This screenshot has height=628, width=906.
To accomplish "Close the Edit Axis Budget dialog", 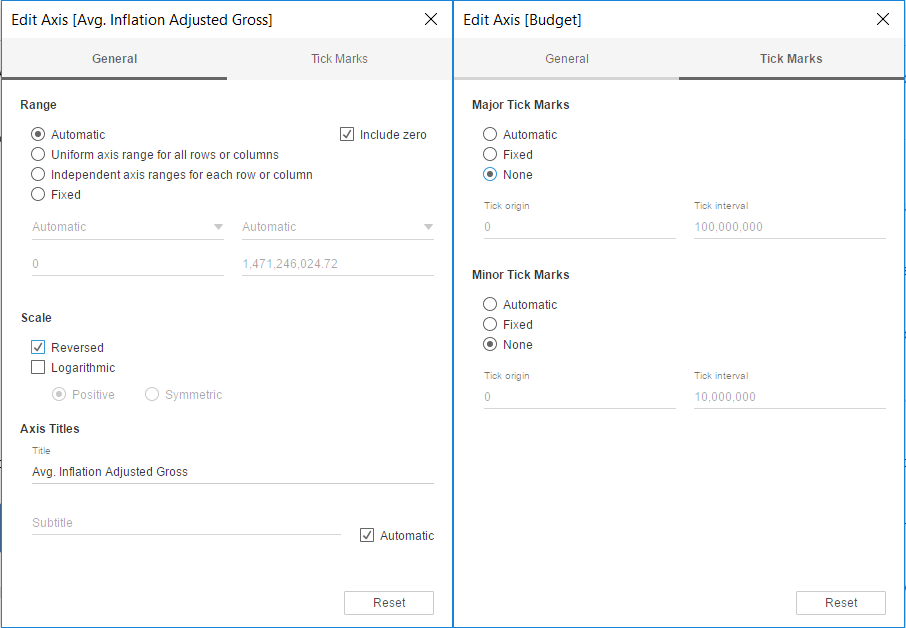I will [x=883, y=19].
